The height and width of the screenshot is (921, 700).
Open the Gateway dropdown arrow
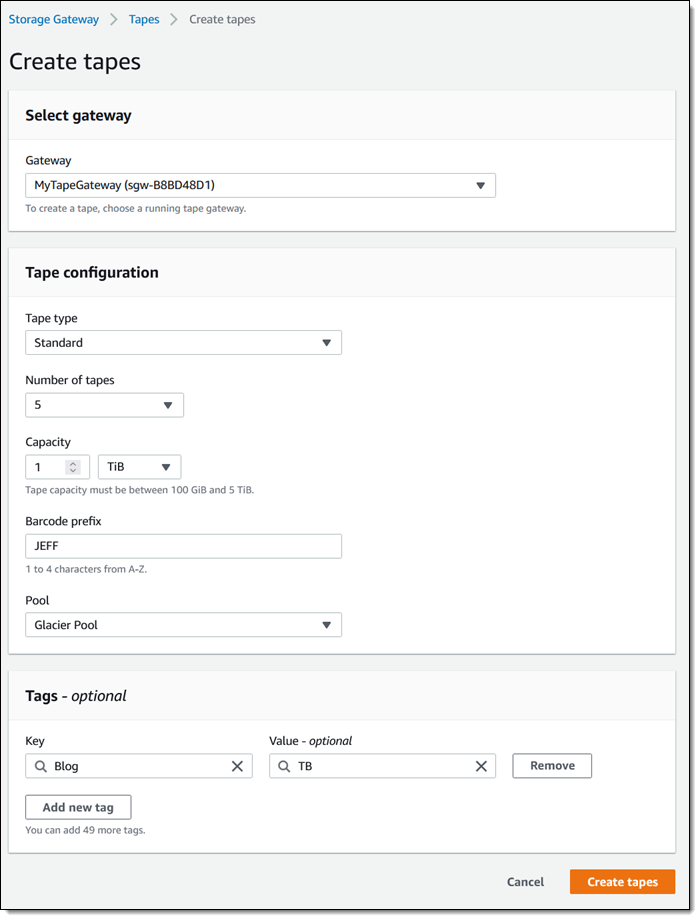click(x=480, y=186)
